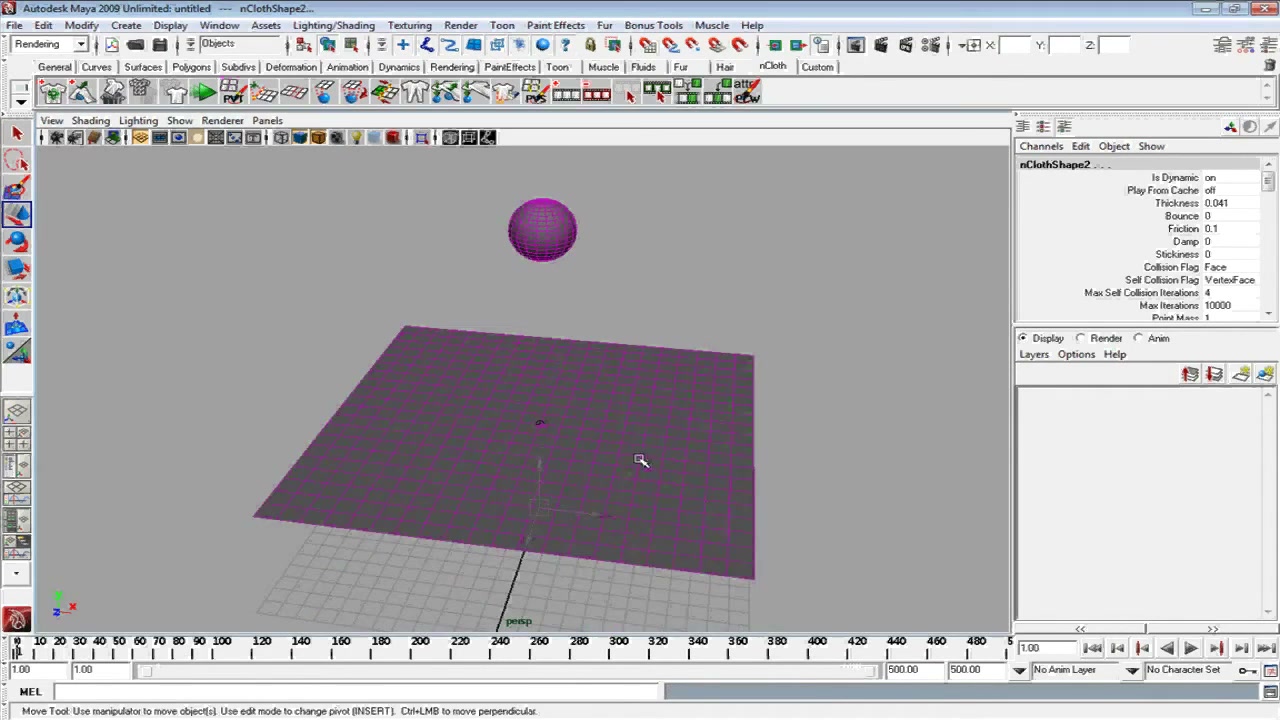Choose the Move tool in toolbox
The width and height of the screenshot is (1280, 720).
17,214
